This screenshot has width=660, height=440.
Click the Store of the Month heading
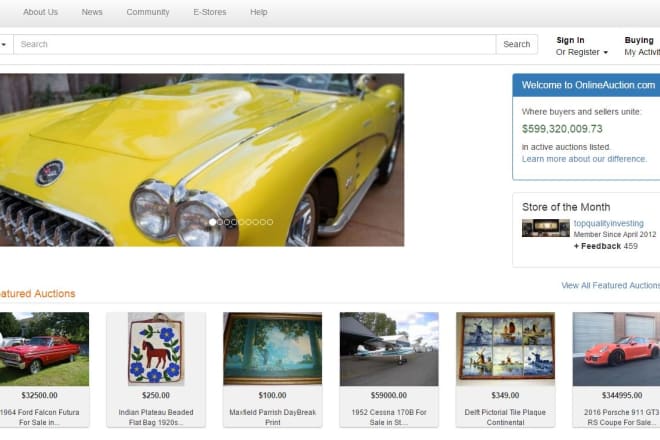566,207
